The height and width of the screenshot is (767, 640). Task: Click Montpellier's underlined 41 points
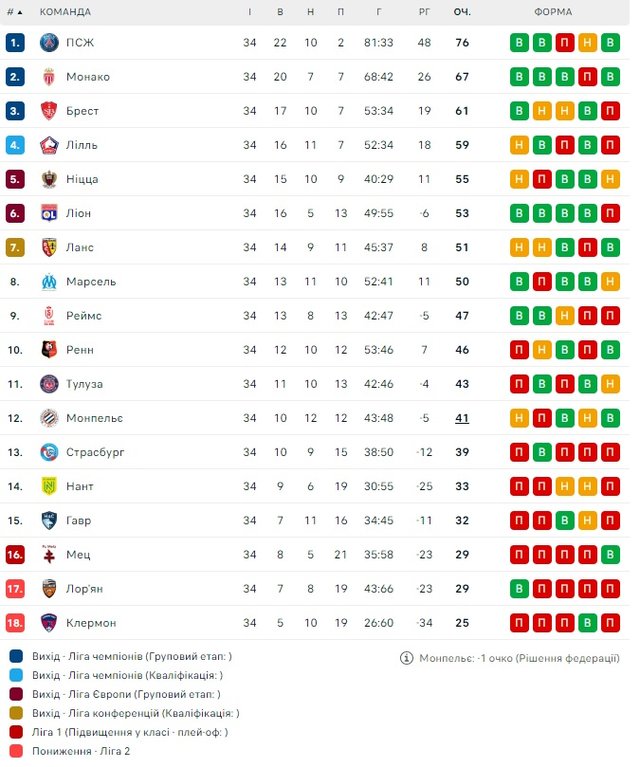462,418
